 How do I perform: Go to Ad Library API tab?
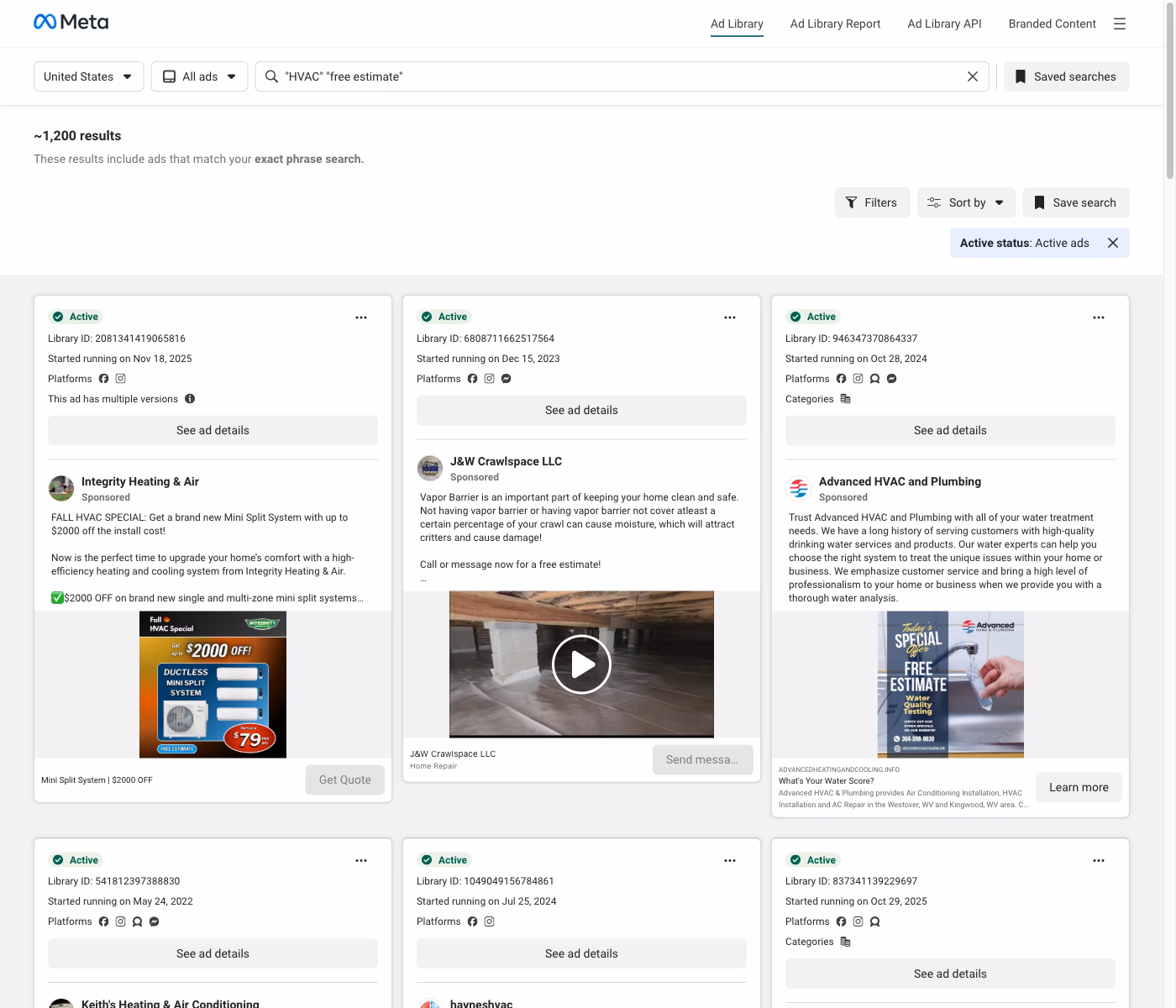(944, 24)
